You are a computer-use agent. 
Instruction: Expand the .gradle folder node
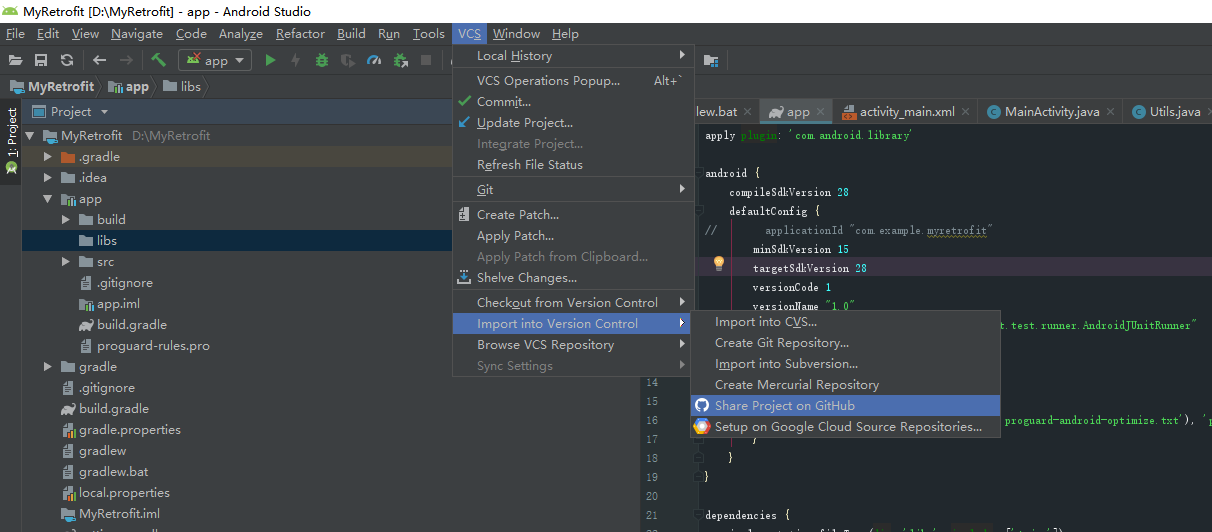point(48,157)
